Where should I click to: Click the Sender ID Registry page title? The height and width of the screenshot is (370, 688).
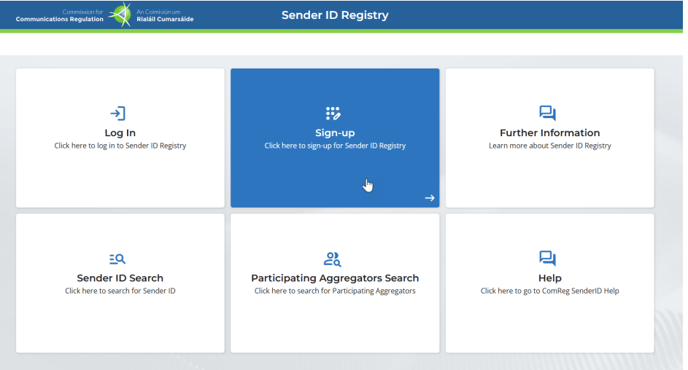(x=335, y=15)
